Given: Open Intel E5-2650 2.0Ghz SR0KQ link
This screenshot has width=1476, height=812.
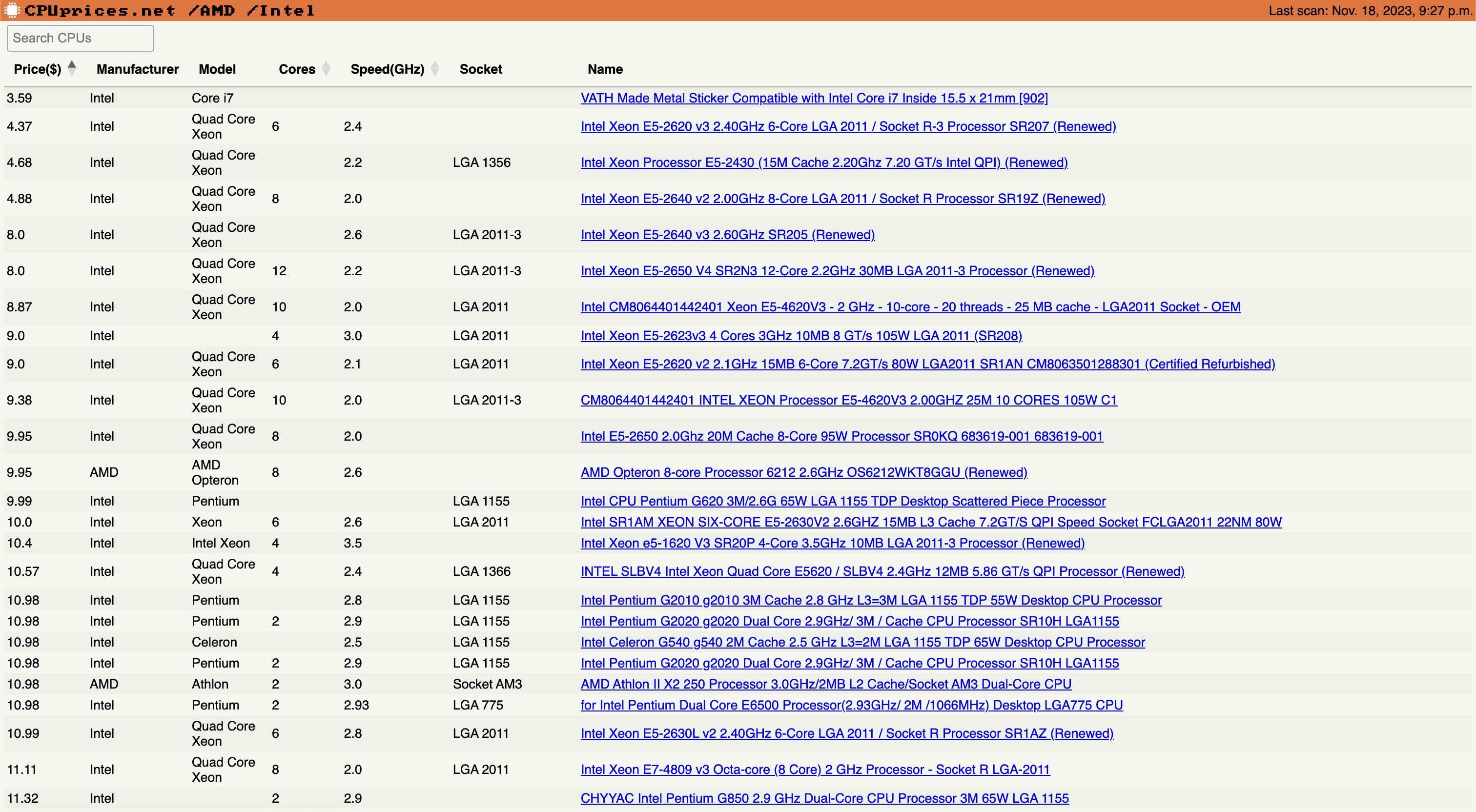Looking at the screenshot, I should coord(841,436).
